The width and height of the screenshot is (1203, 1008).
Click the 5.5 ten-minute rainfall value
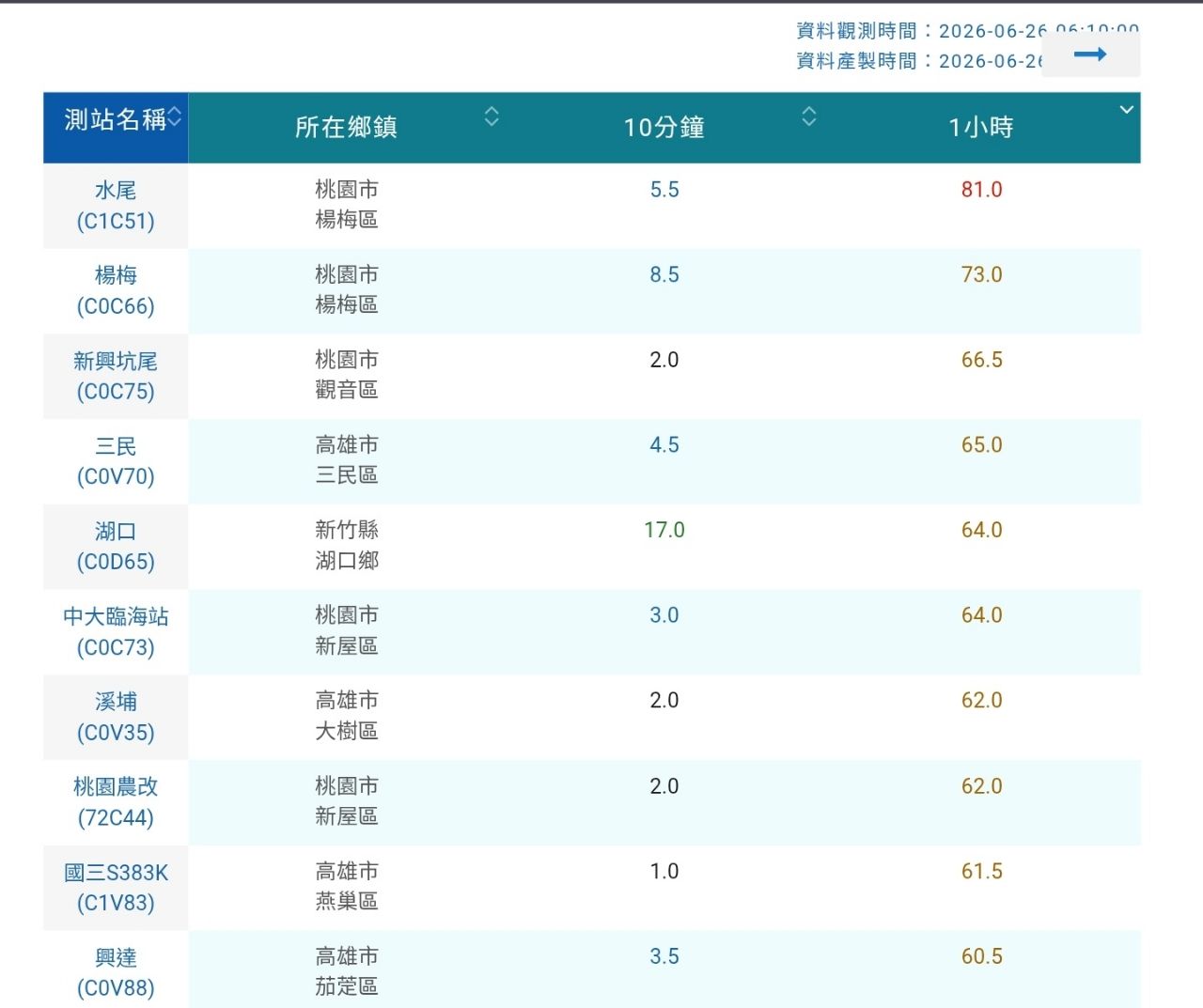[664, 190]
